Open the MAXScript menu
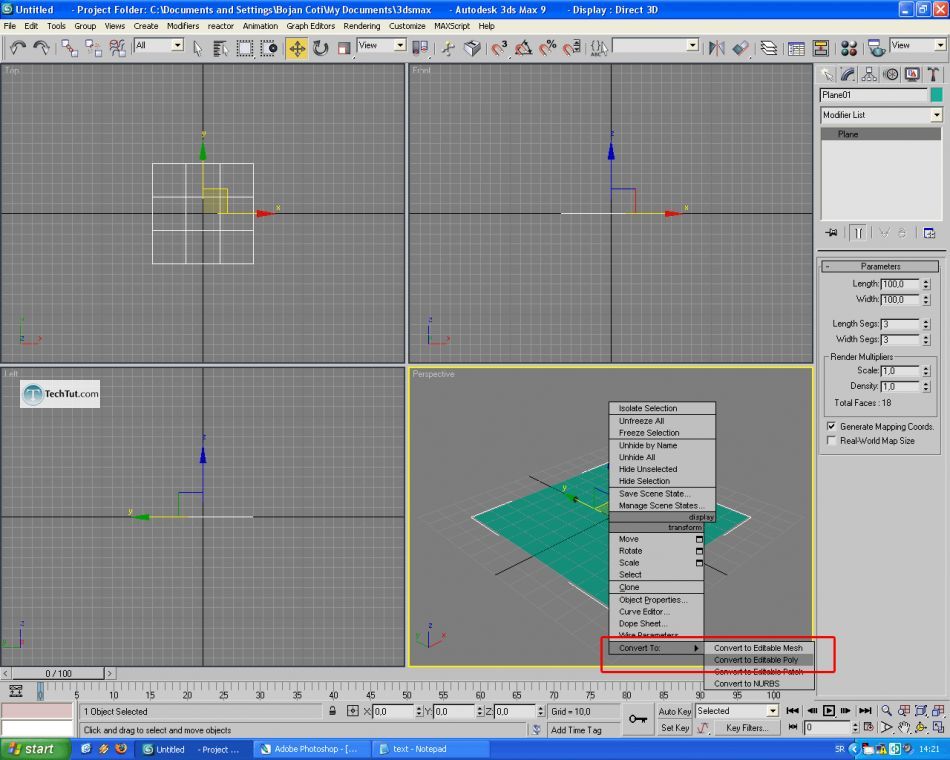The height and width of the screenshot is (760, 950). (x=451, y=26)
